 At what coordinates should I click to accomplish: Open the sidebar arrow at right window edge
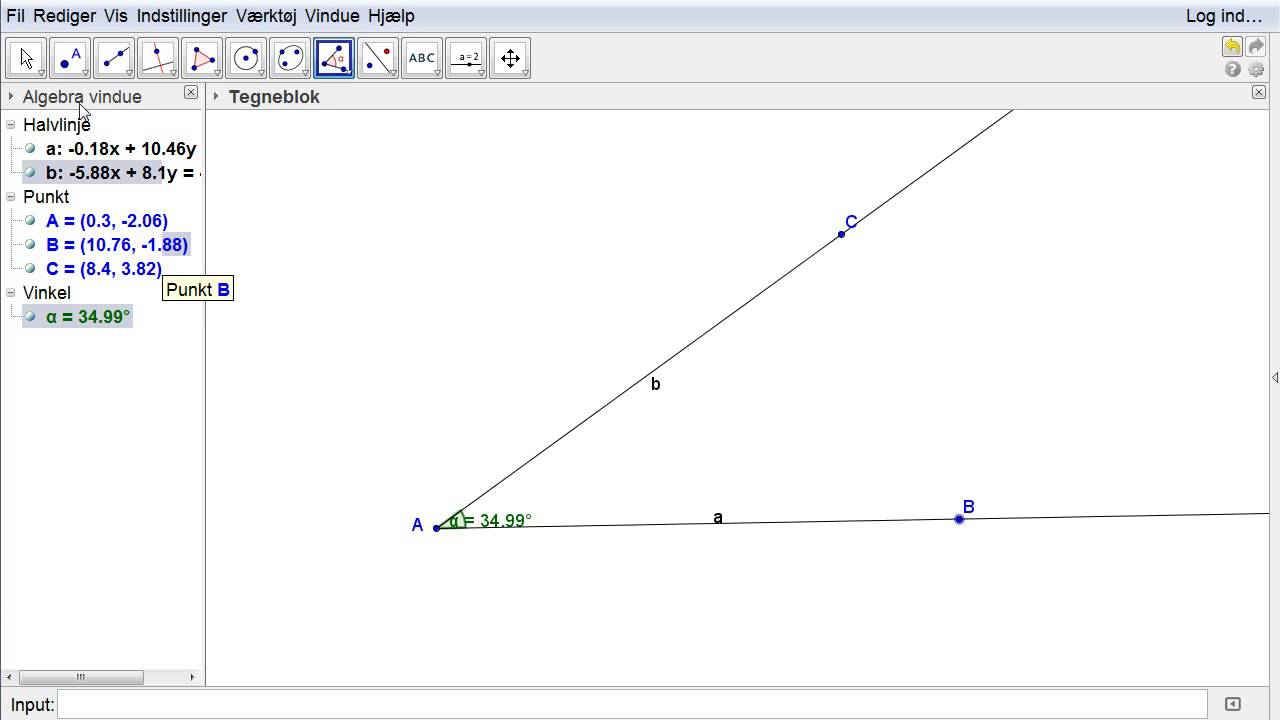[x=1274, y=377]
